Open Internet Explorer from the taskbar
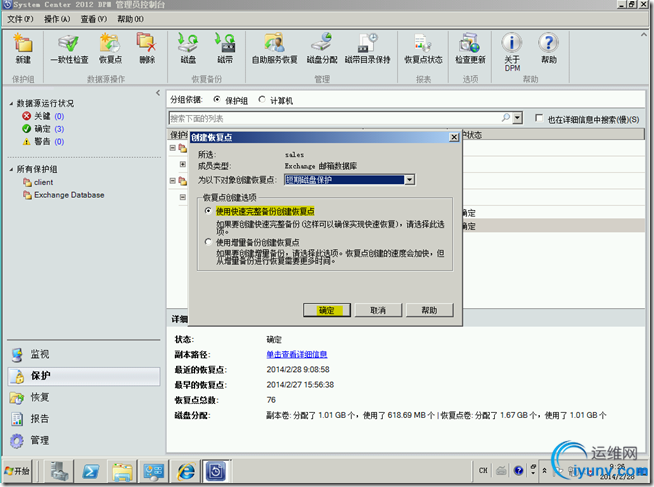The height and width of the screenshot is (487, 654). click(x=186, y=471)
